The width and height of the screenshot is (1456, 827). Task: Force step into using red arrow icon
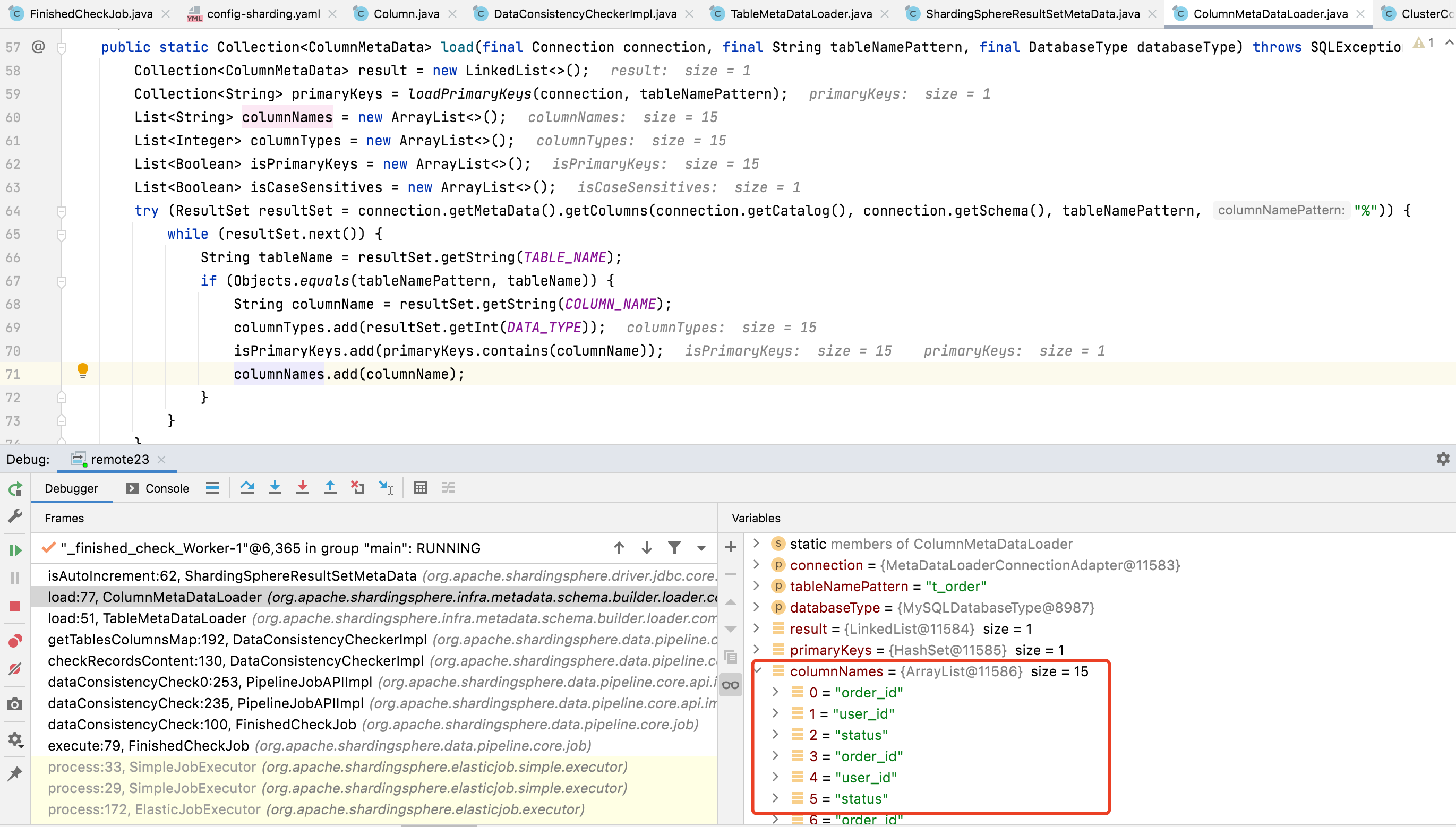302,487
